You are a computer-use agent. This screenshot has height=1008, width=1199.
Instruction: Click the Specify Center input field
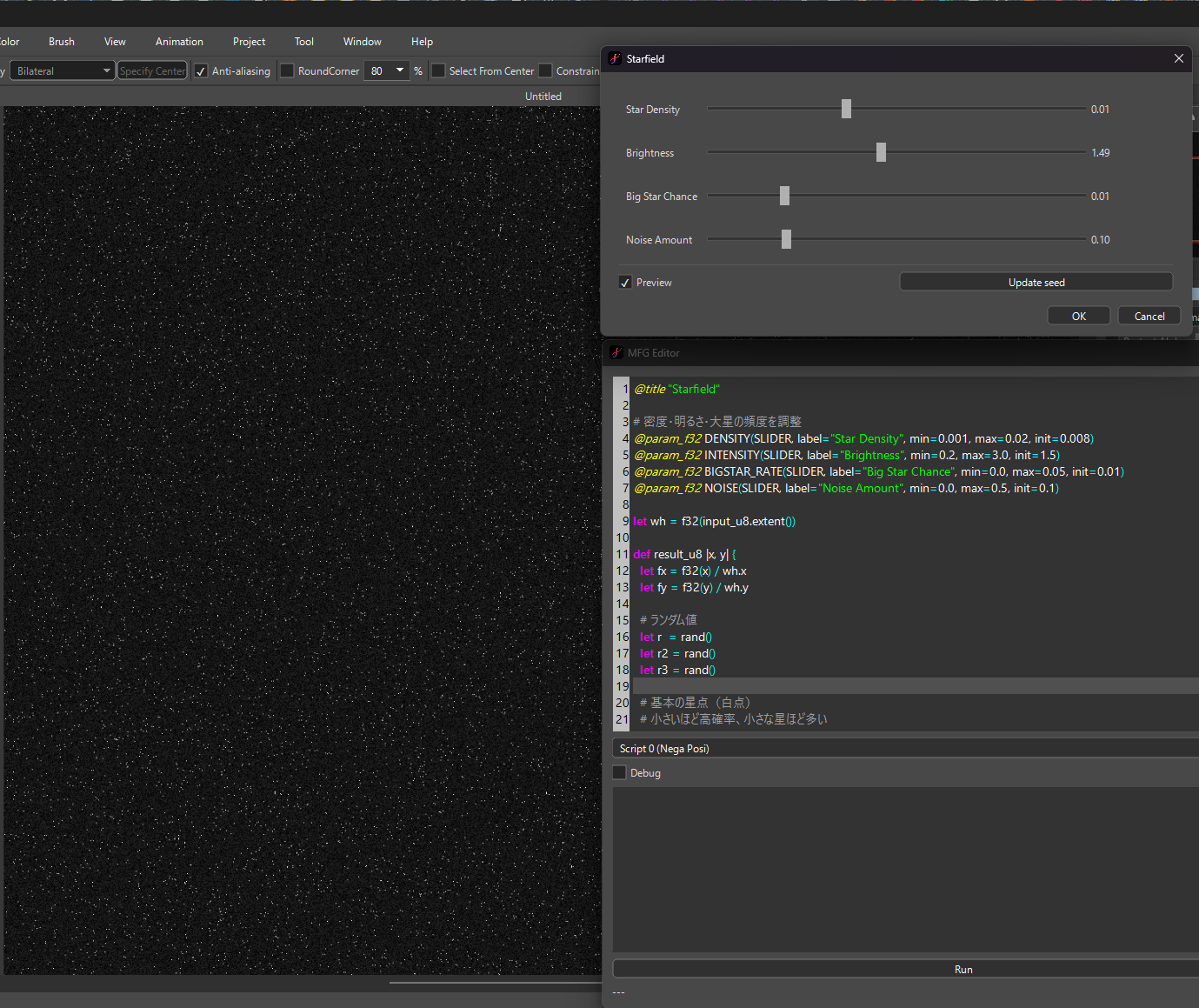152,71
